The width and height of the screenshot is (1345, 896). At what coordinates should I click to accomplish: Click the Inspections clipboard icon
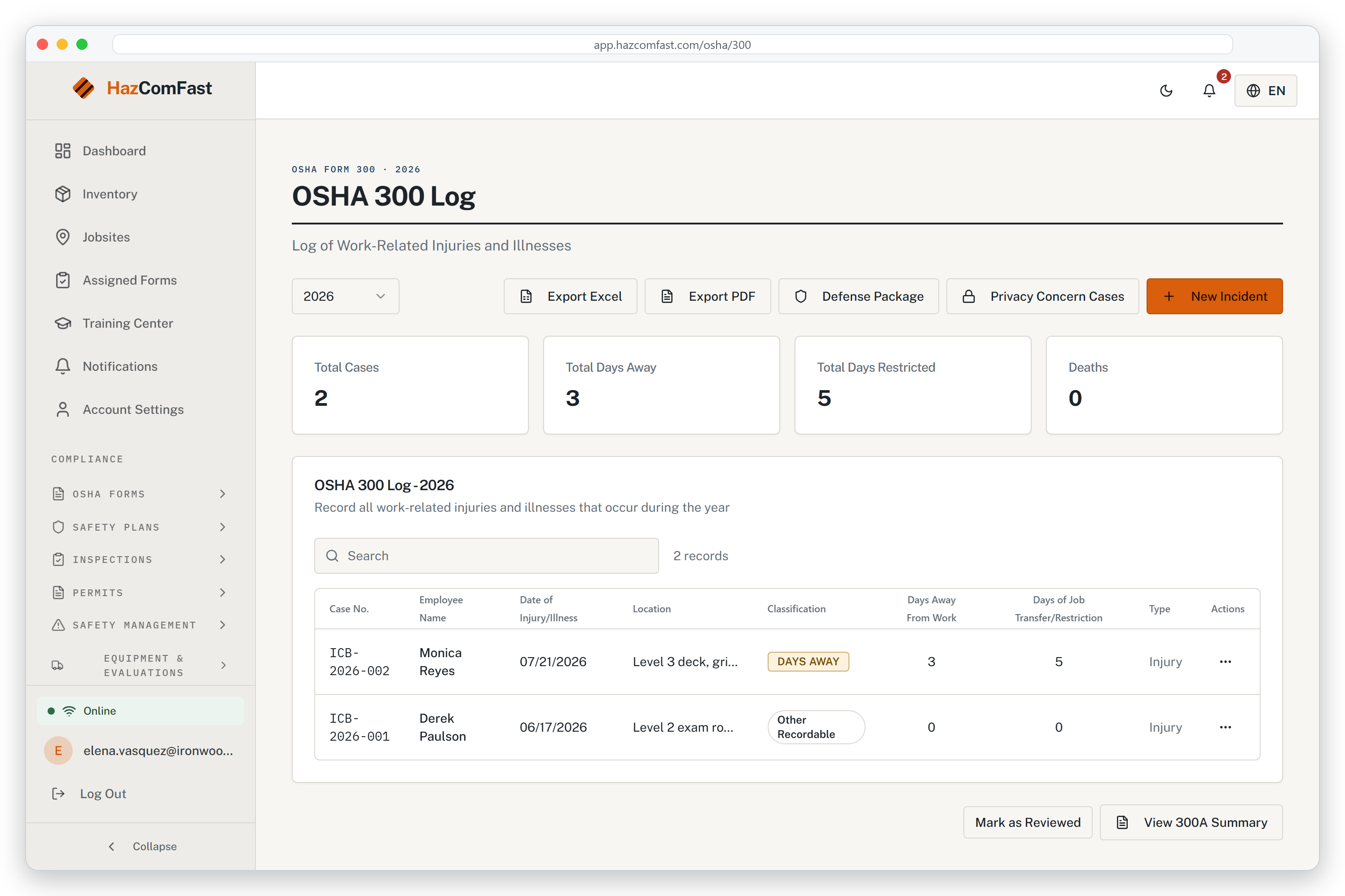(58, 559)
